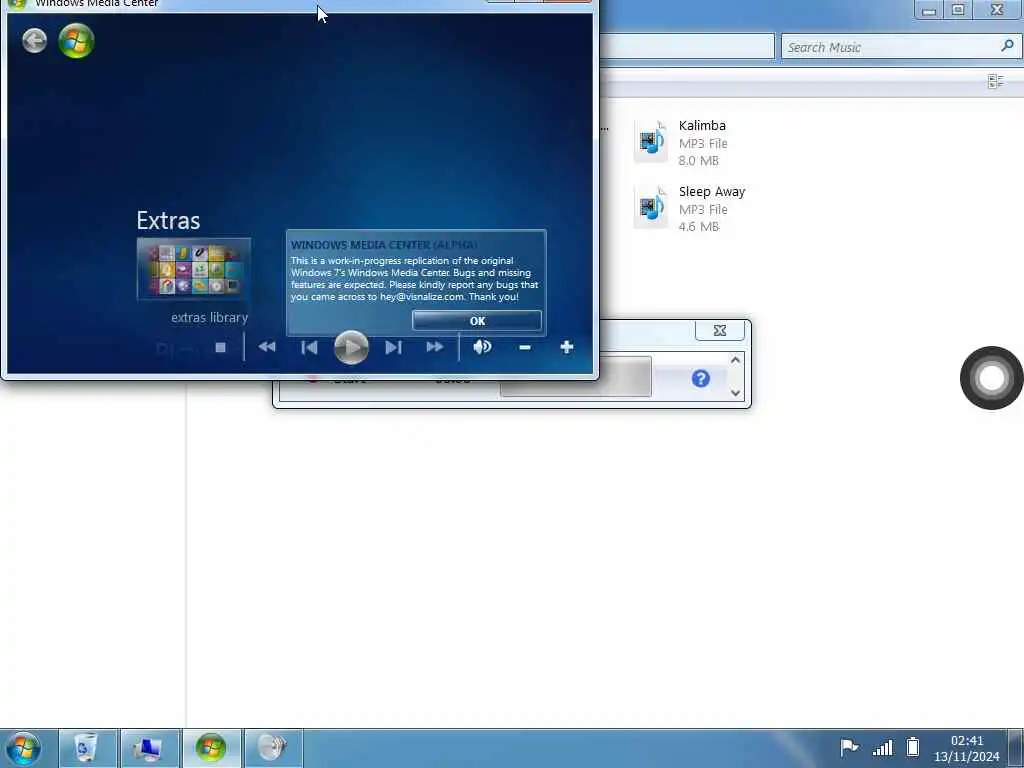Image resolution: width=1024 pixels, height=768 pixels.
Task: Open the Action Center flag icon
Action: click(x=849, y=746)
